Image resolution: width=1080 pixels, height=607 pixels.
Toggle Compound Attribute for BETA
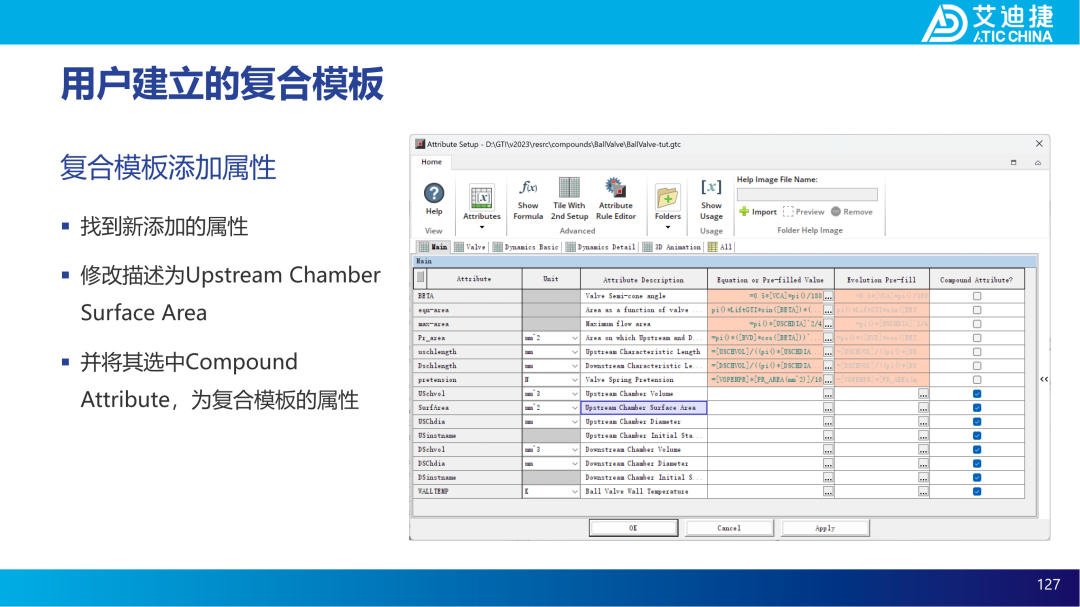[977, 296]
